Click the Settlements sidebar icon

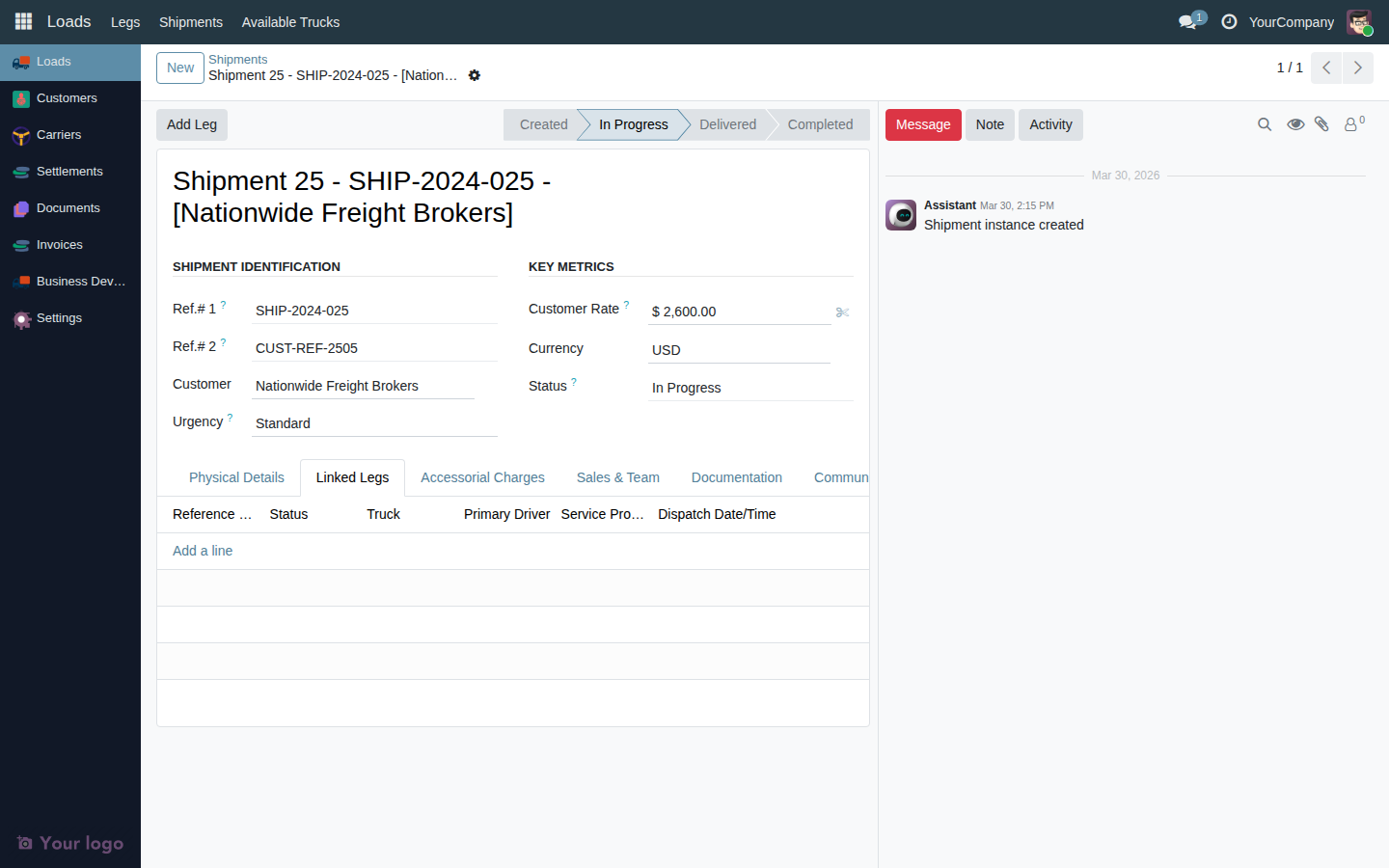(x=21, y=172)
